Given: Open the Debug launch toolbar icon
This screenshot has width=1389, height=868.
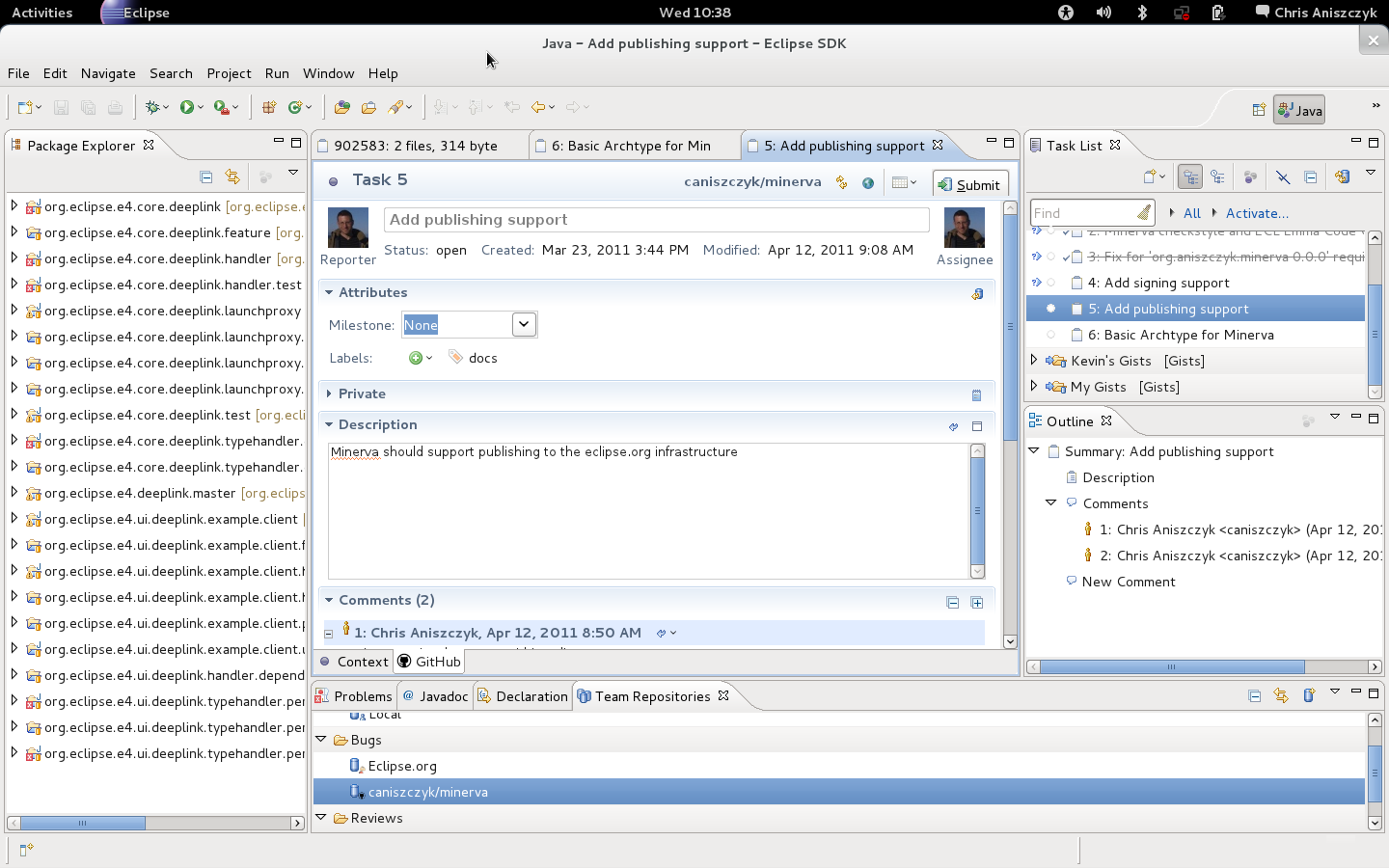Looking at the screenshot, I should pyautogui.click(x=152, y=107).
